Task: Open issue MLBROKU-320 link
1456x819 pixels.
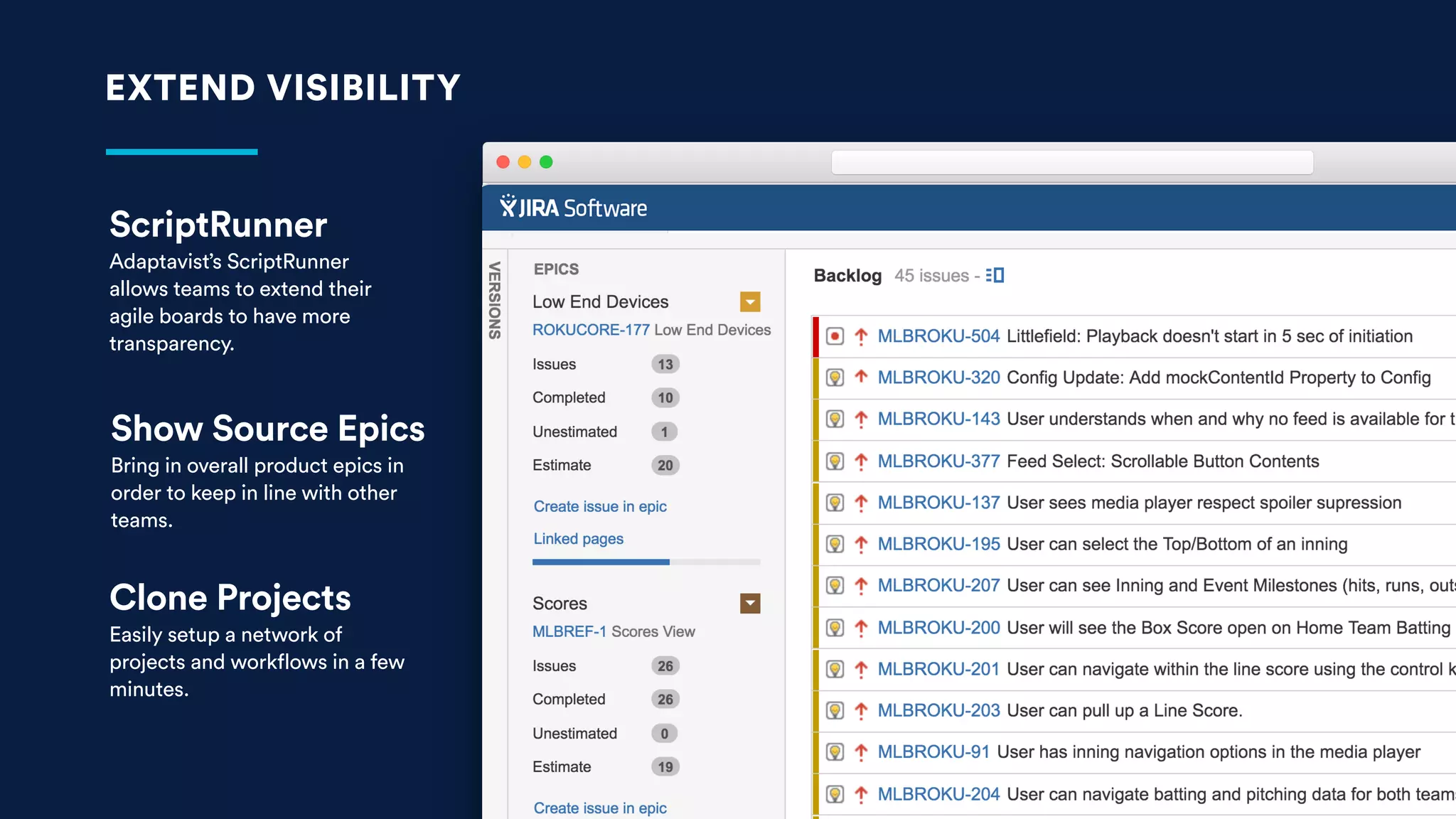Action: (939, 378)
